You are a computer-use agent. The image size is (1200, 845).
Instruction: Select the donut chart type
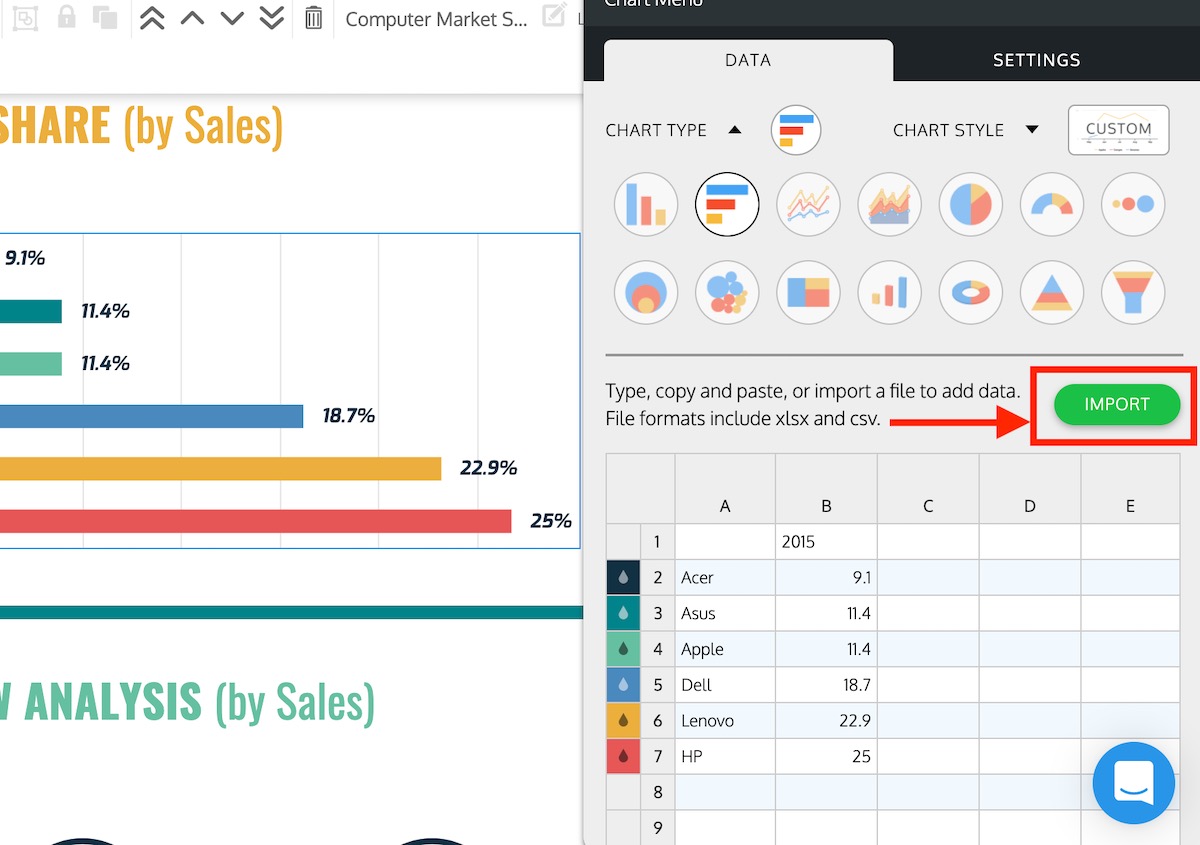tap(971, 292)
